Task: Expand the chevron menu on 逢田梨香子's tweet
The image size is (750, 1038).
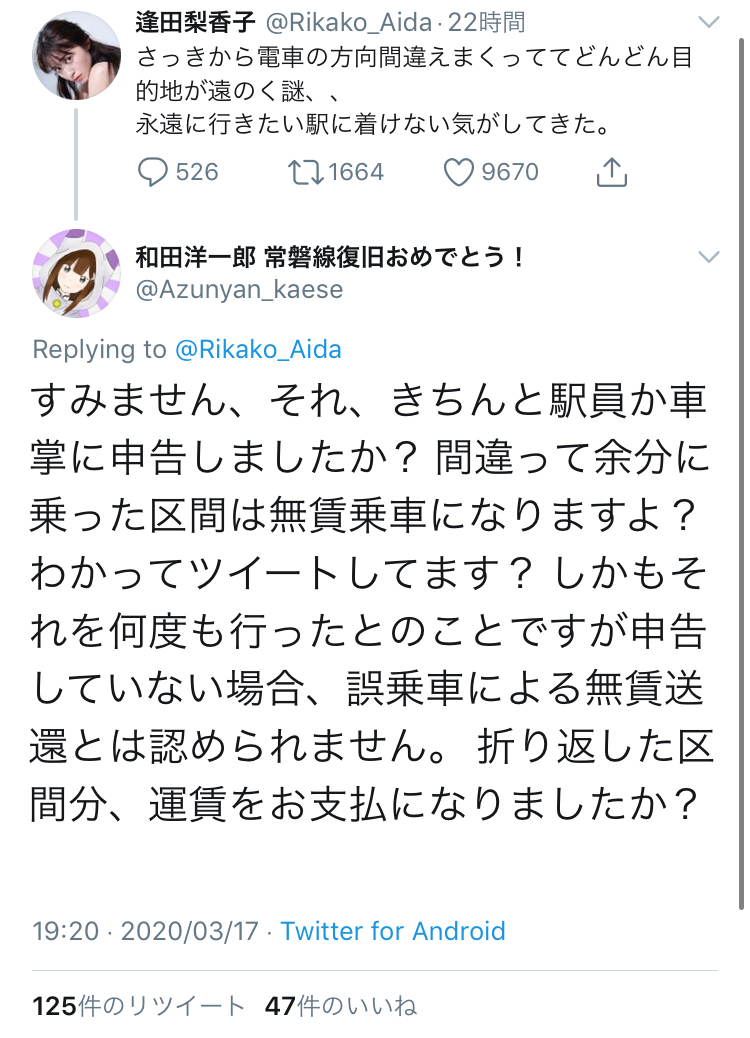Action: pyautogui.click(x=708, y=23)
